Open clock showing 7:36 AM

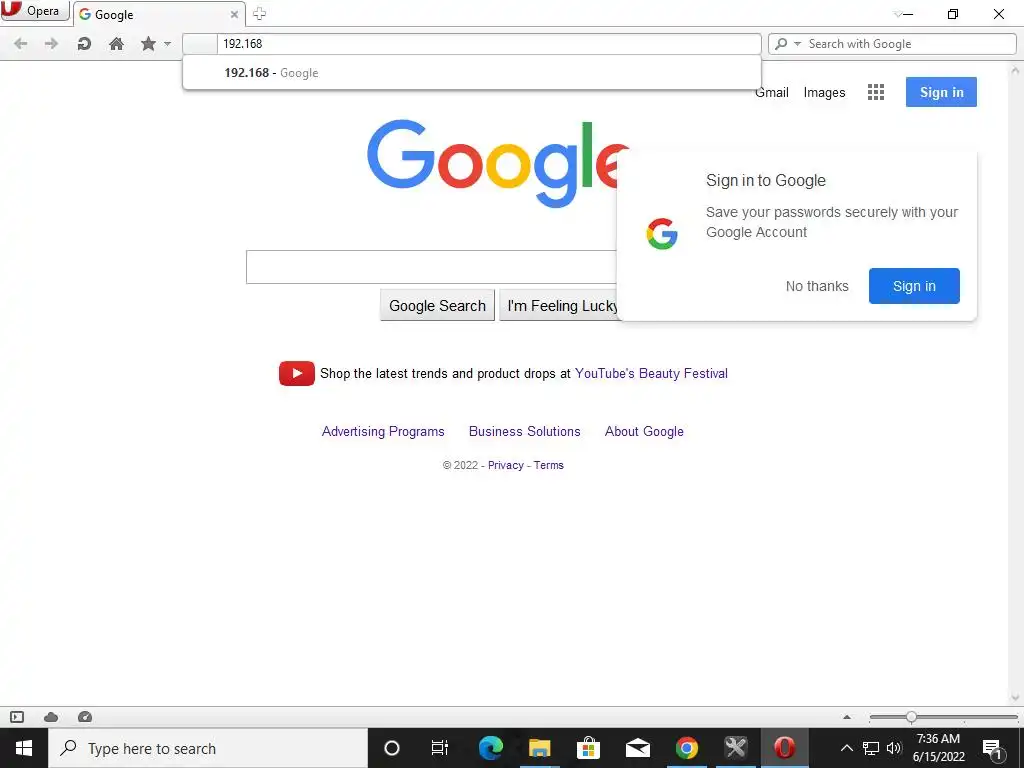tap(938, 748)
